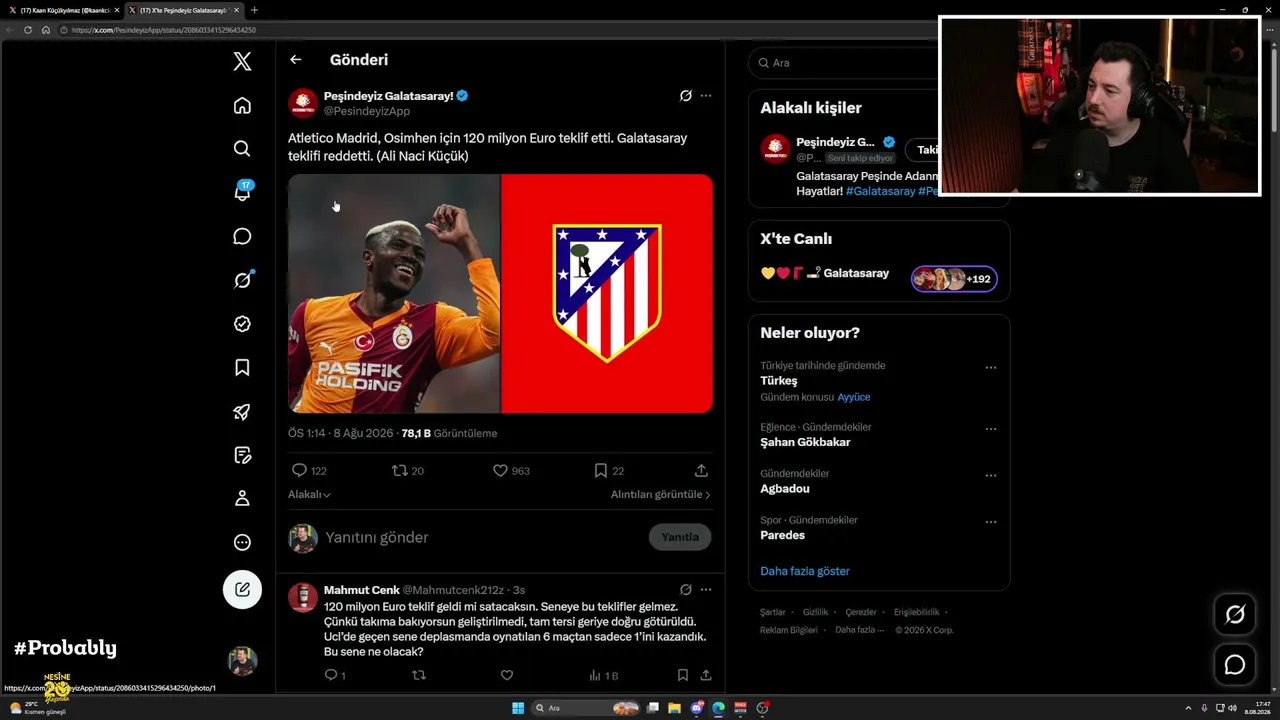Click Daha fazla göster link
Image resolution: width=1280 pixels, height=720 pixels.
[805, 571]
